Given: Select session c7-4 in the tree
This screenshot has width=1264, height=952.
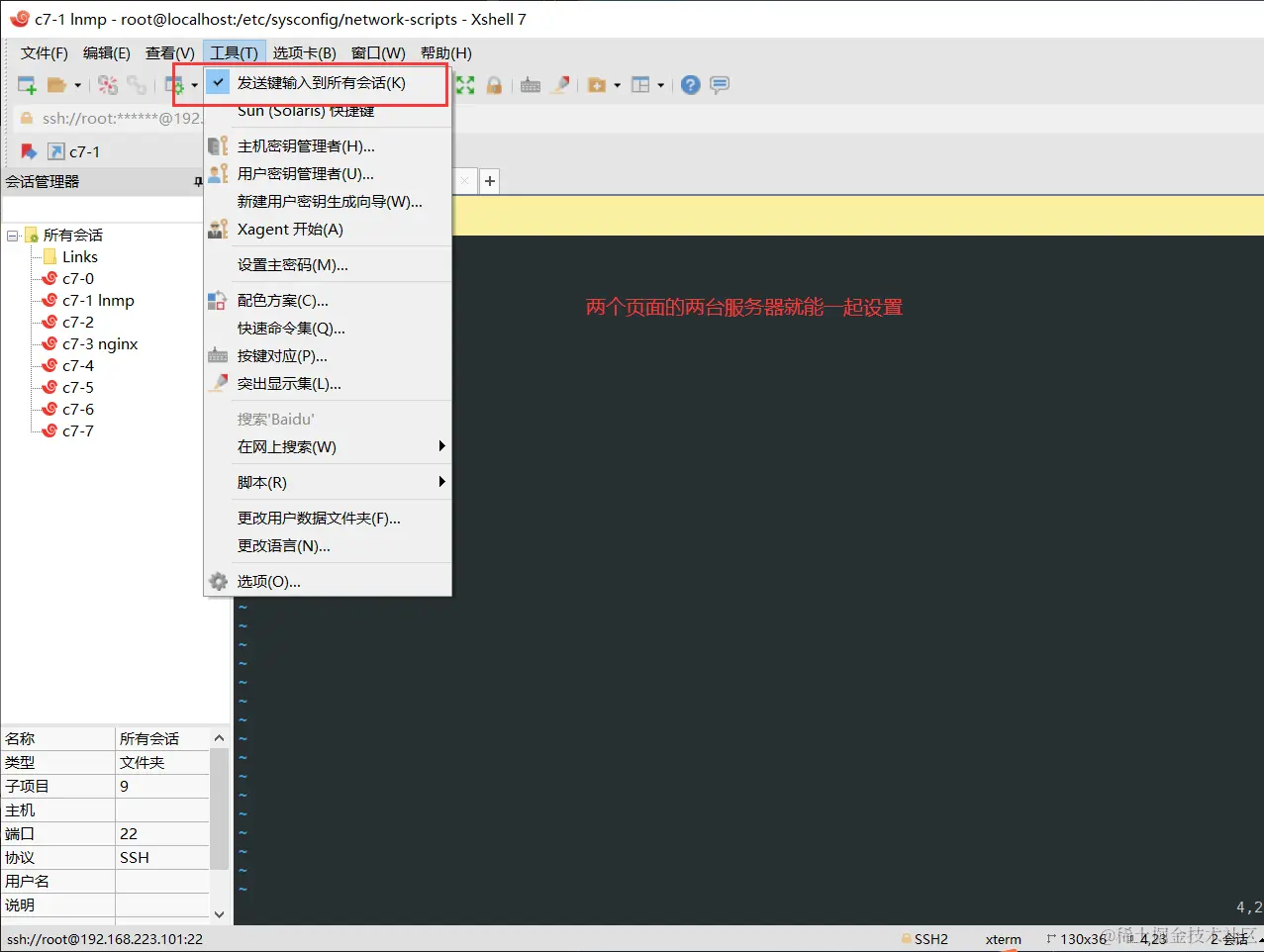Looking at the screenshot, I should pyautogui.click(x=78, y=366).
